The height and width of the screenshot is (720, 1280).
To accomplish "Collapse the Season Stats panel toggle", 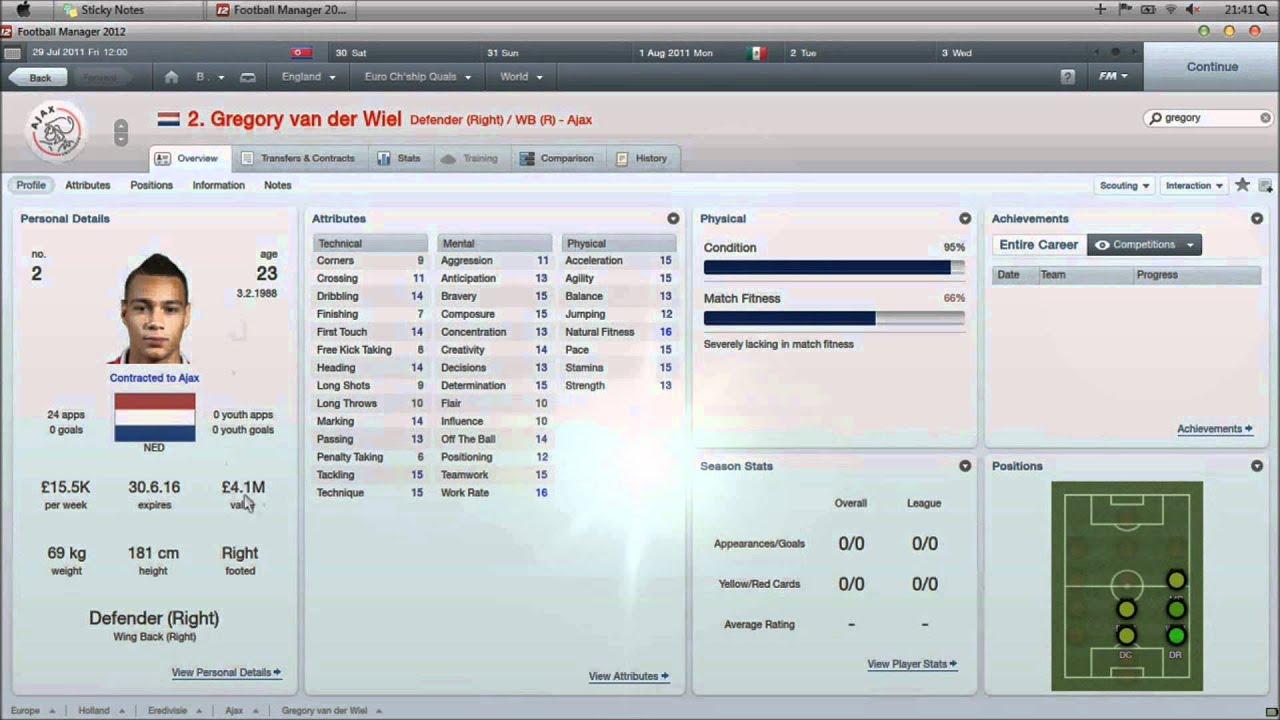I will pyautogui.click(x=964, y=465).
